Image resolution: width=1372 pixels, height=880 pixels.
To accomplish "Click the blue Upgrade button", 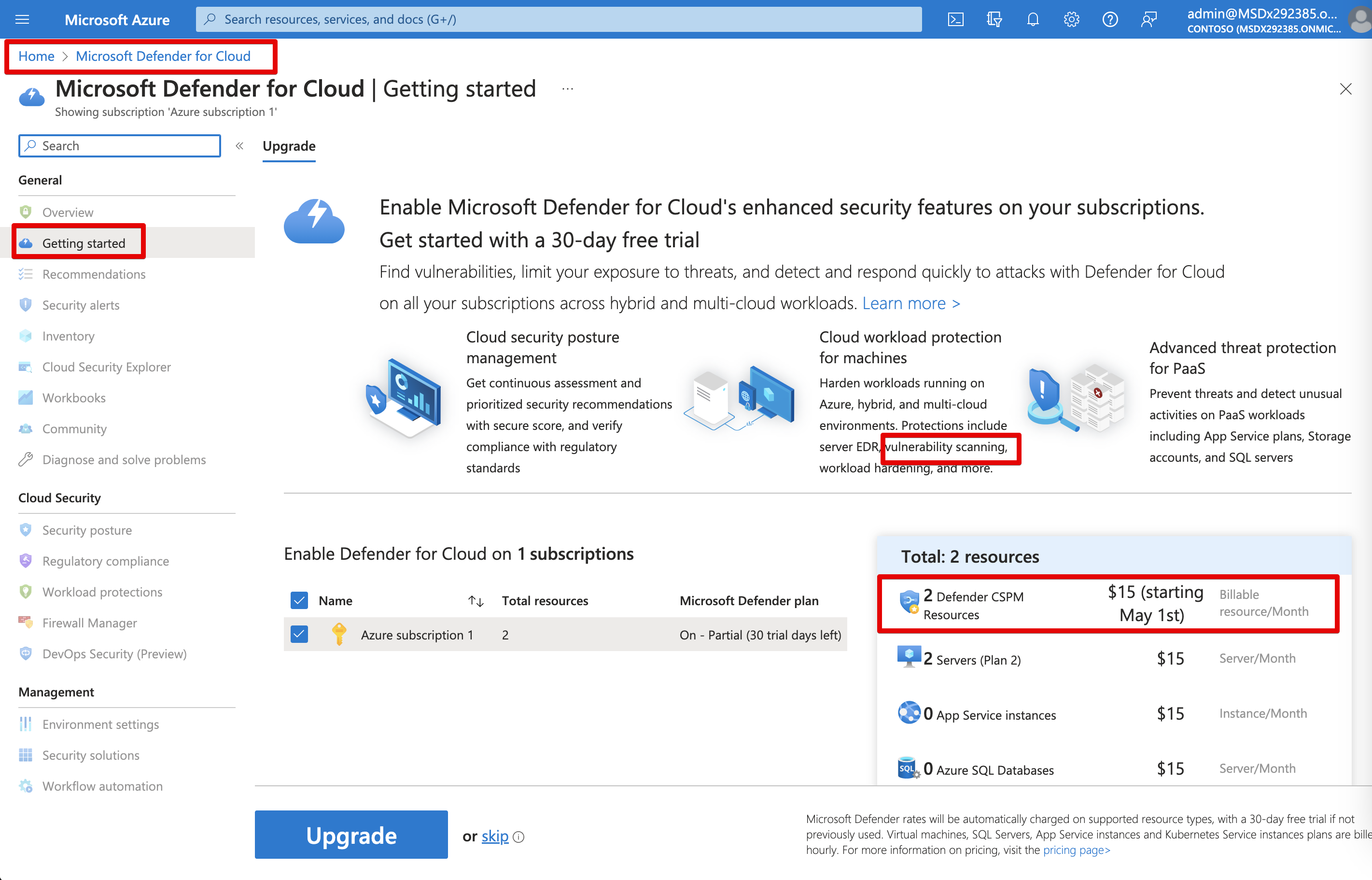I will pos(350,835).
